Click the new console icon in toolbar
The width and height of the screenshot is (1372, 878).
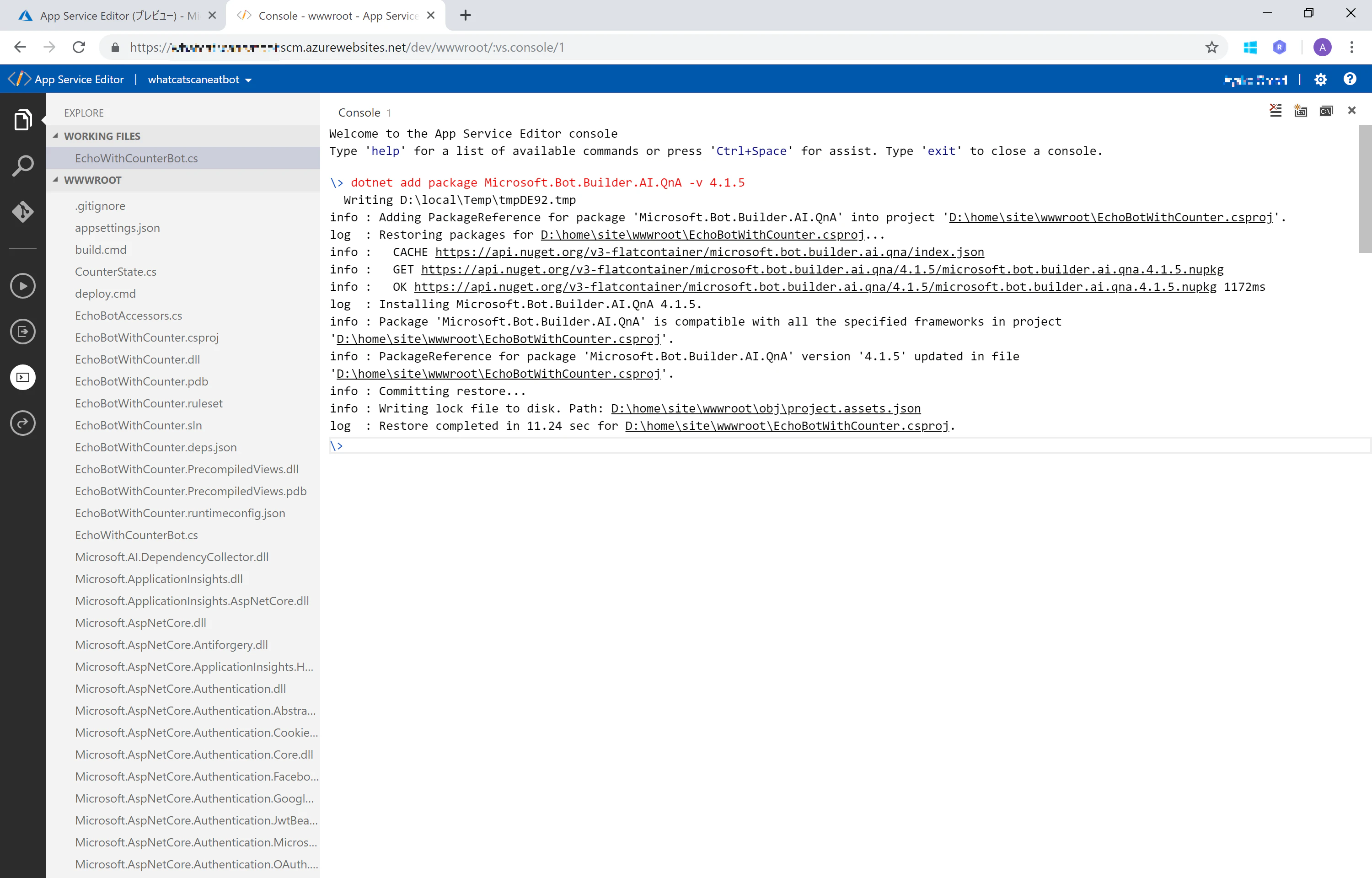(1301, 110)
